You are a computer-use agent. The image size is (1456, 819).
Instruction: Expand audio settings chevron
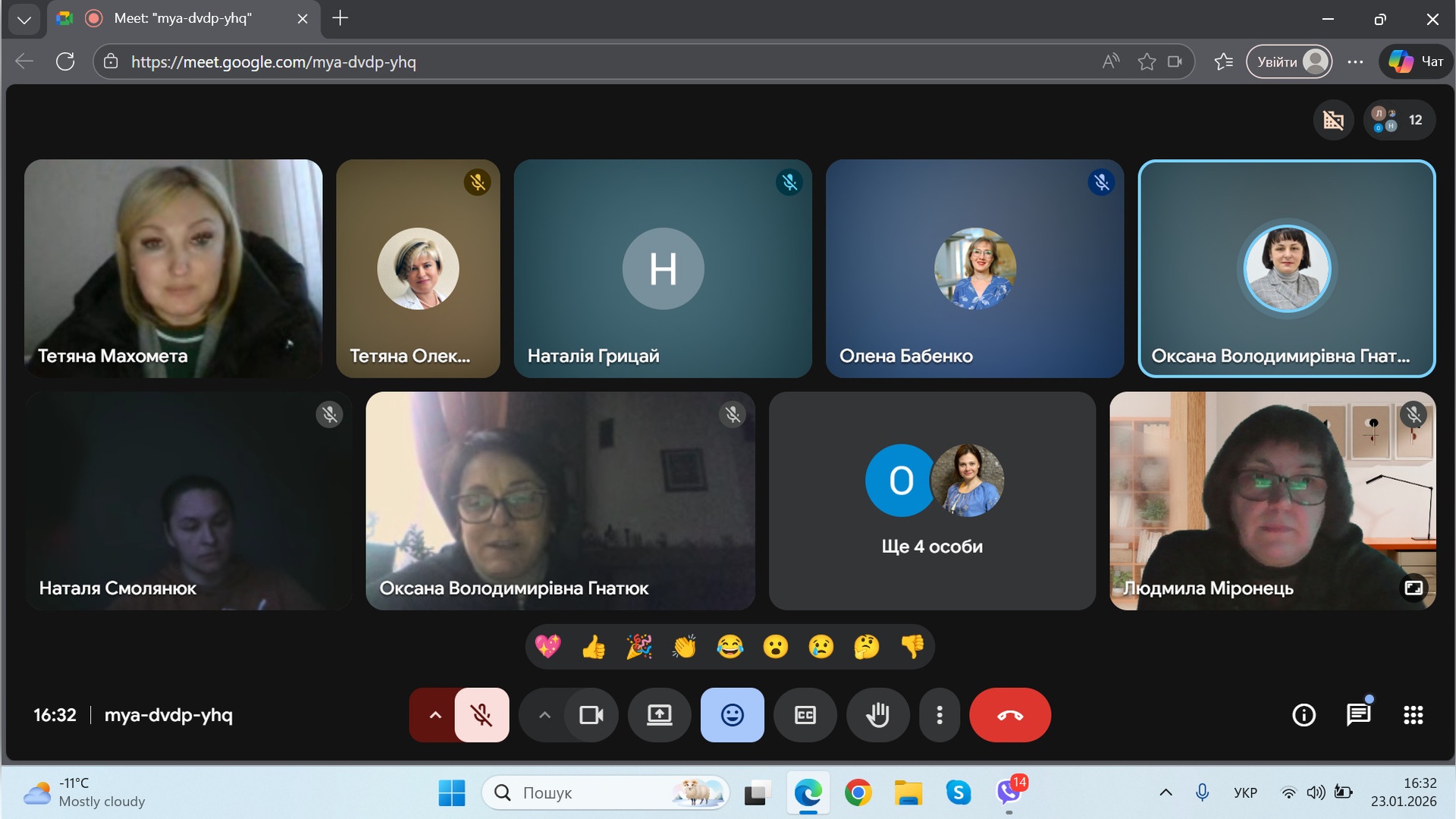pyautogui.click(x=435, y=715)
